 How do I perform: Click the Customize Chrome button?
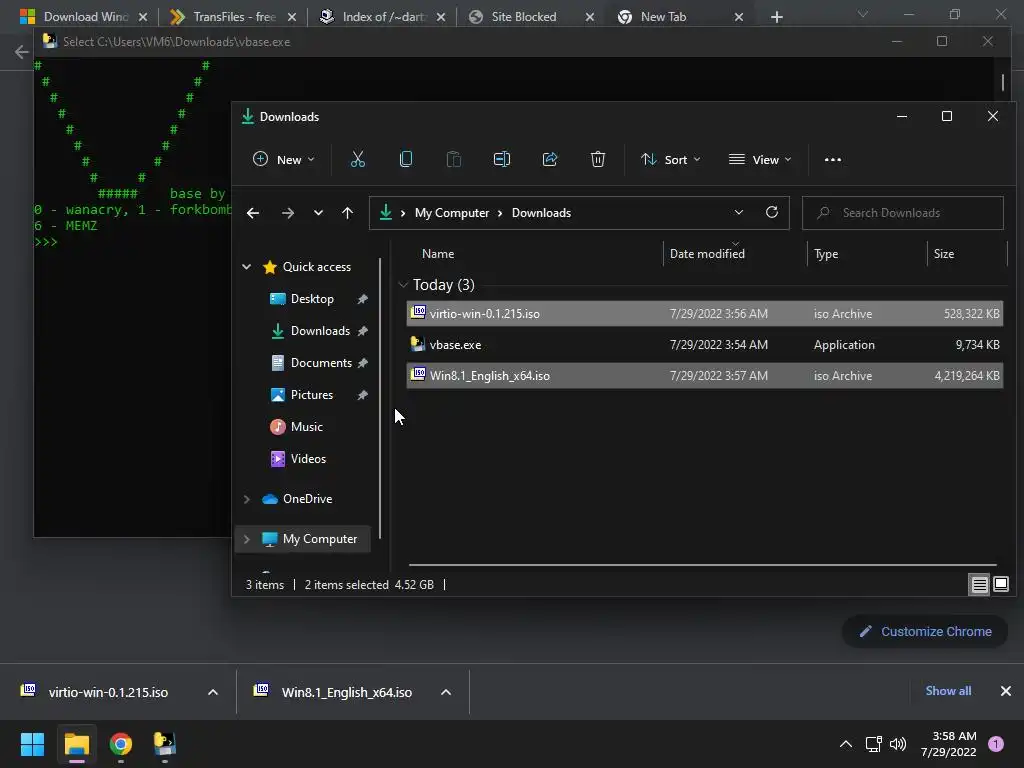pos(925,632)
